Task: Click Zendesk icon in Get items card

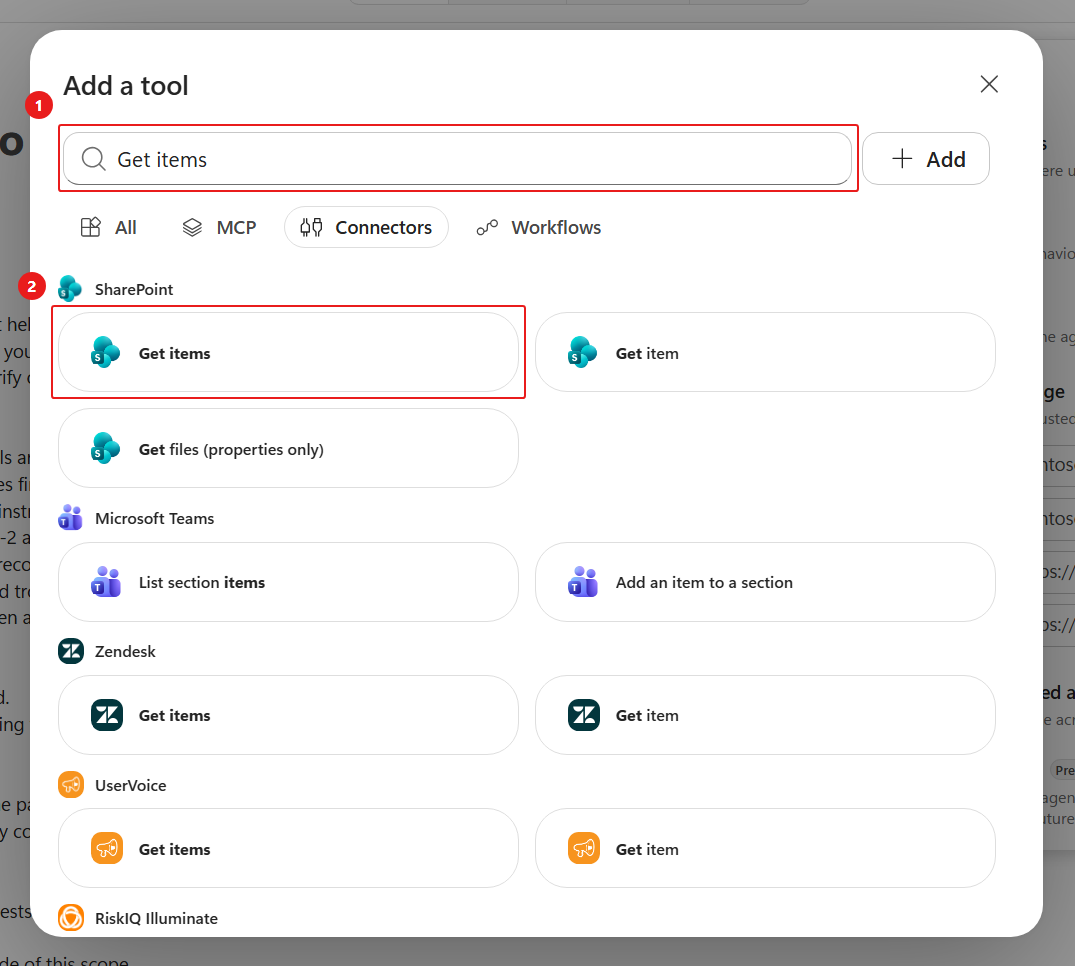Action: pos(107,715)
